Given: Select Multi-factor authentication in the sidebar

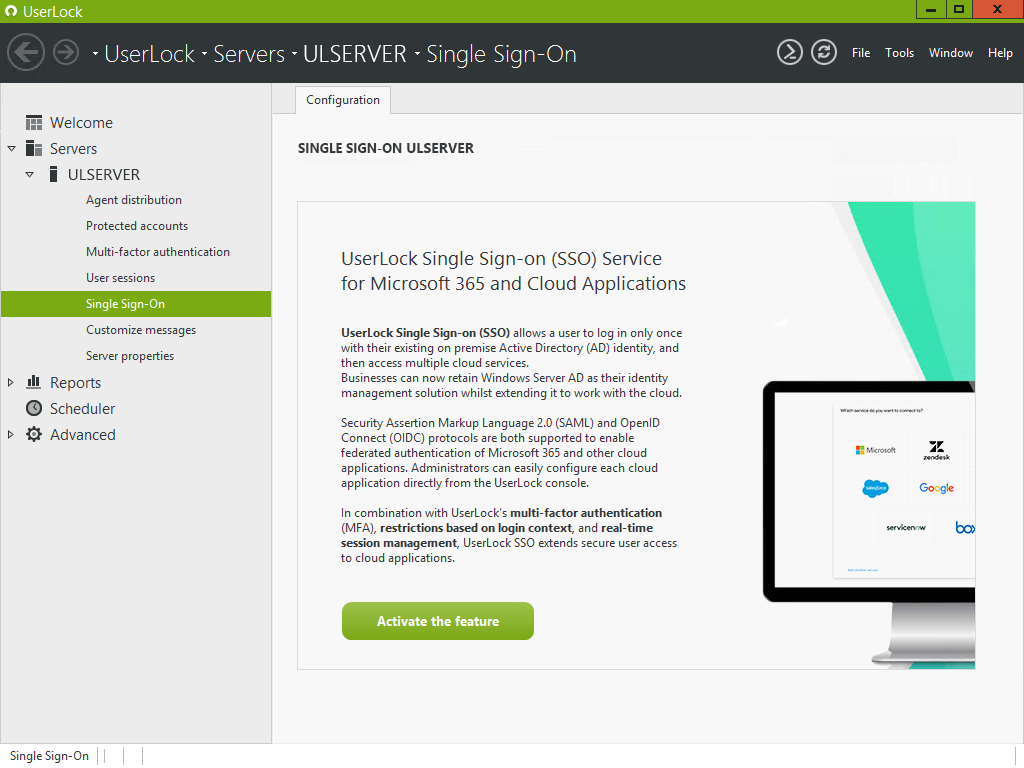Looking at the screenshot, I should (x=160, y=251).
